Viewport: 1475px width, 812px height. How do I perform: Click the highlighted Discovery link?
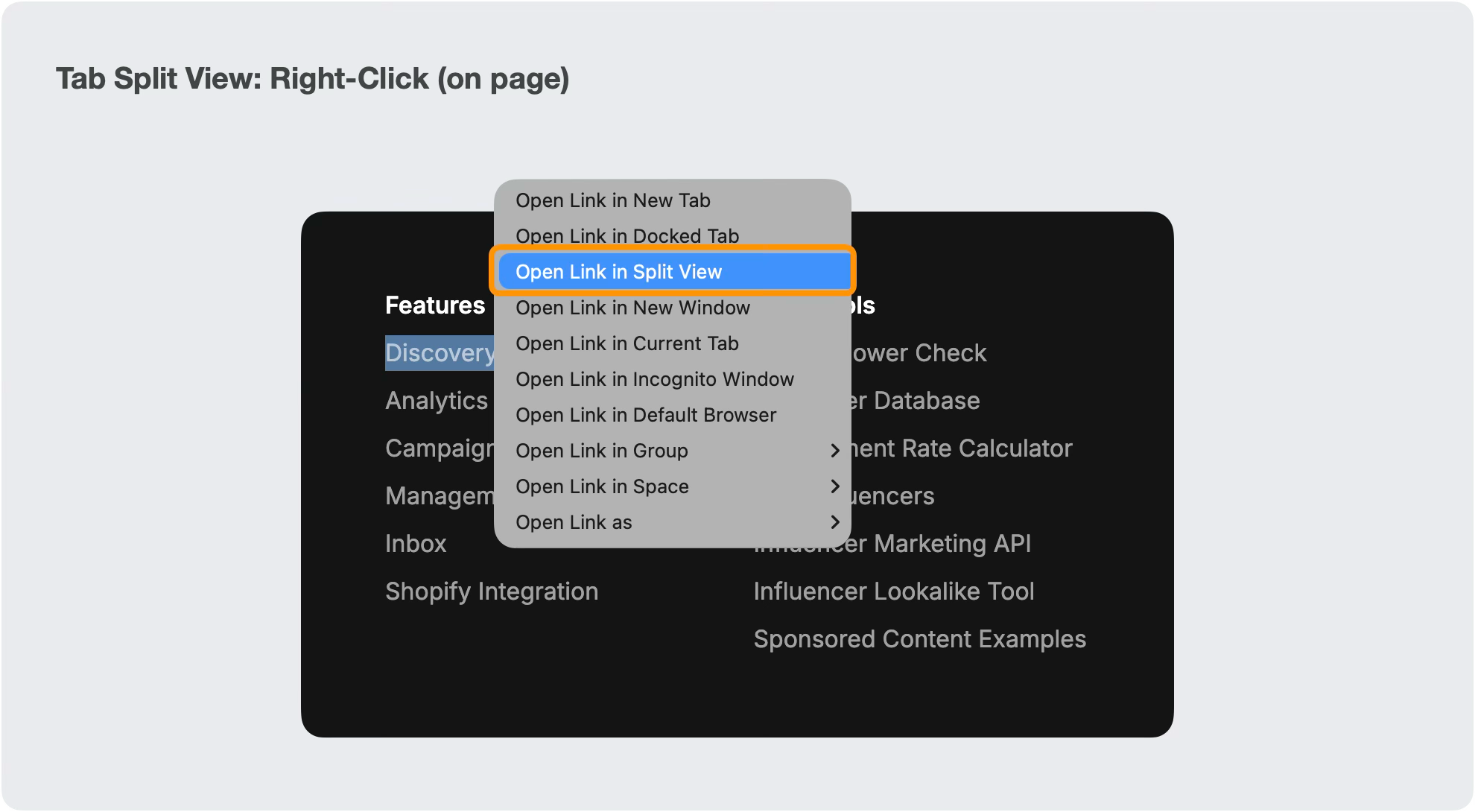click(439, 353)
